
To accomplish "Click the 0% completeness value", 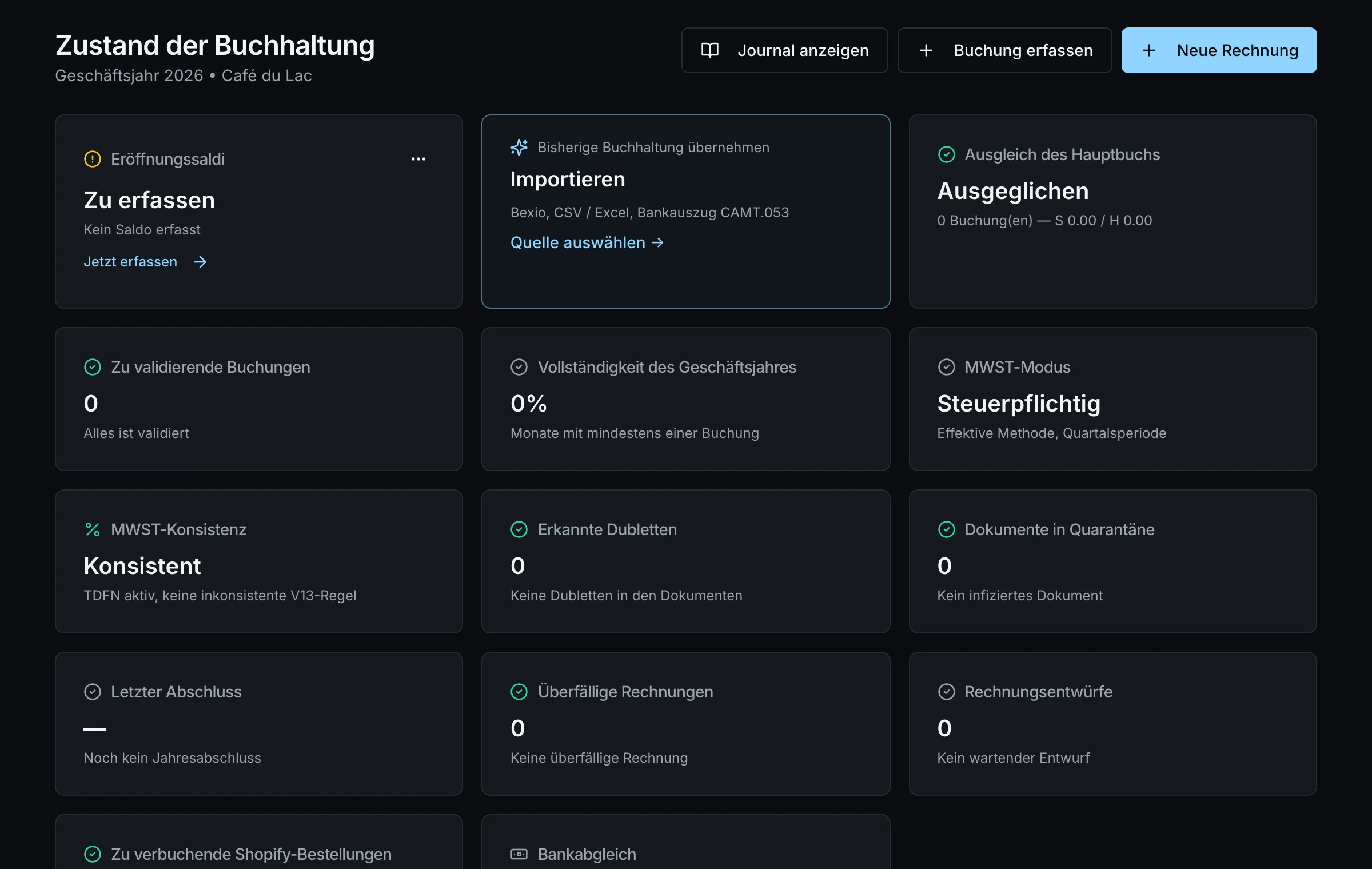I will pos(529,404).
